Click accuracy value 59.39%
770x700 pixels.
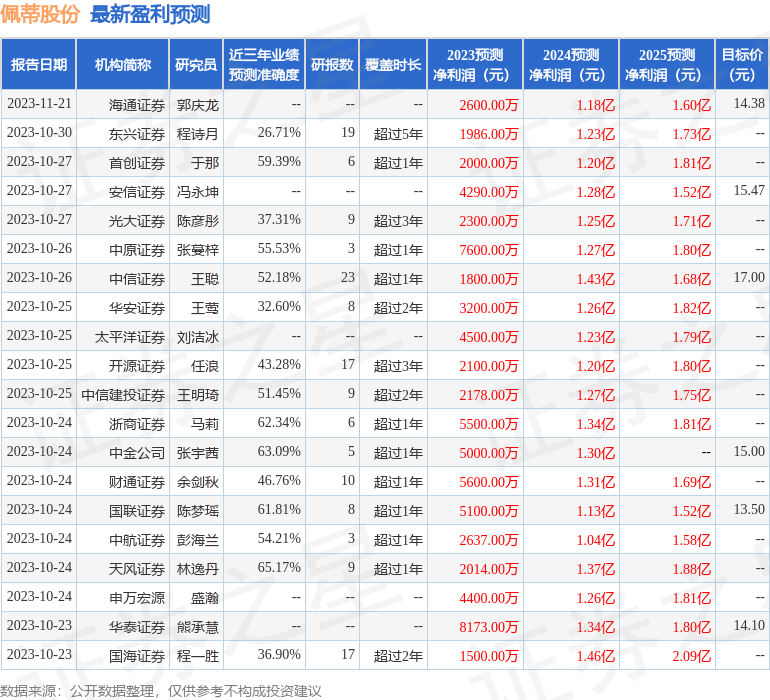[x=279, y=162]
